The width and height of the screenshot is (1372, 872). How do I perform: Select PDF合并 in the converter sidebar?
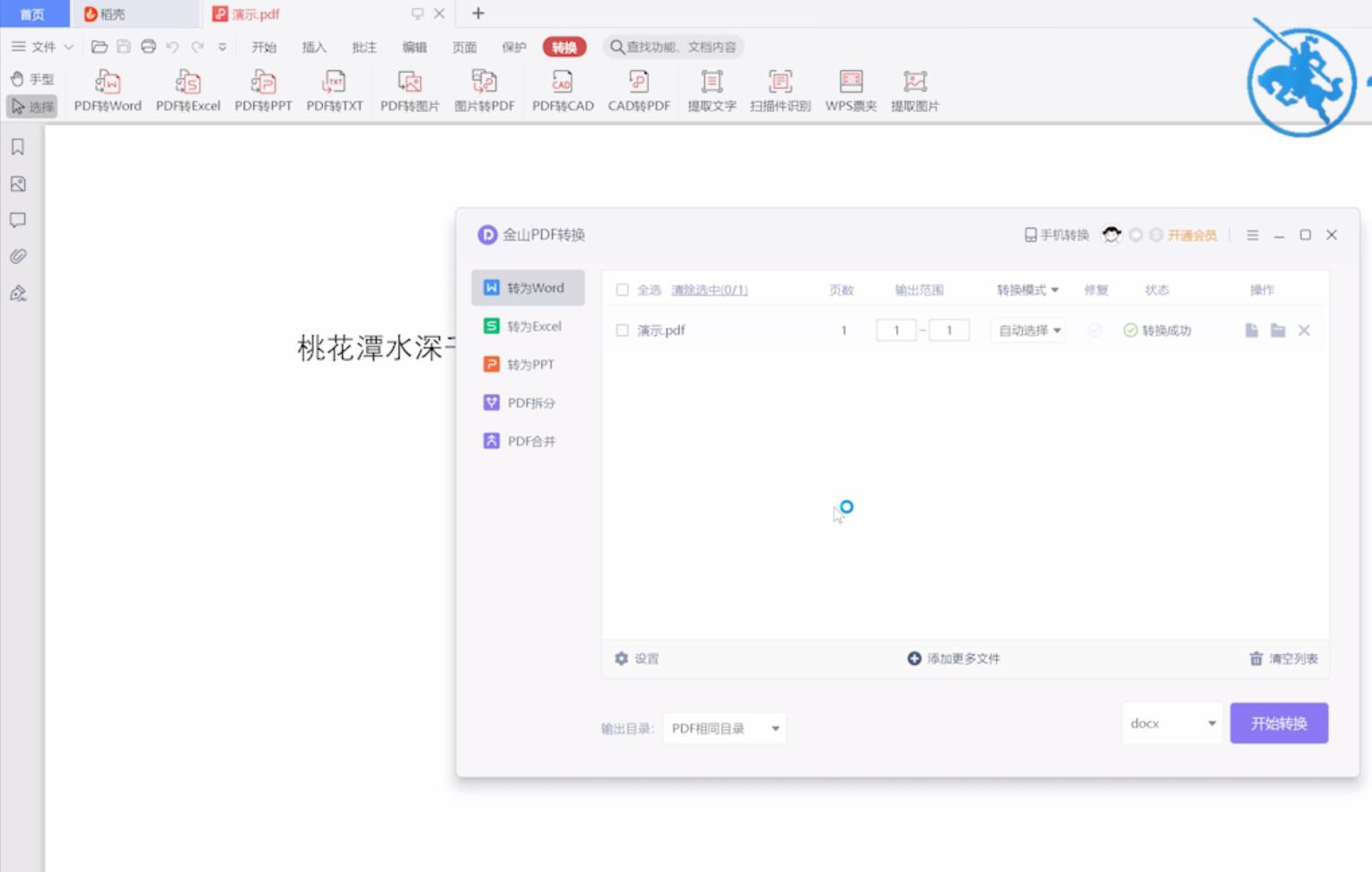pyautogui.click(x=528, y=441)
